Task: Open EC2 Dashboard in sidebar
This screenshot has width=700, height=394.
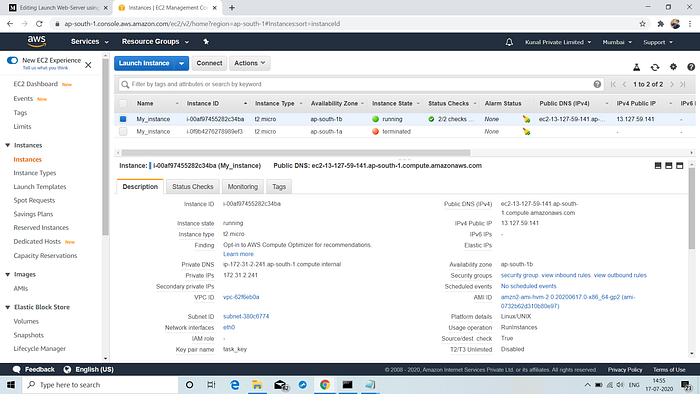Action: 36,84
